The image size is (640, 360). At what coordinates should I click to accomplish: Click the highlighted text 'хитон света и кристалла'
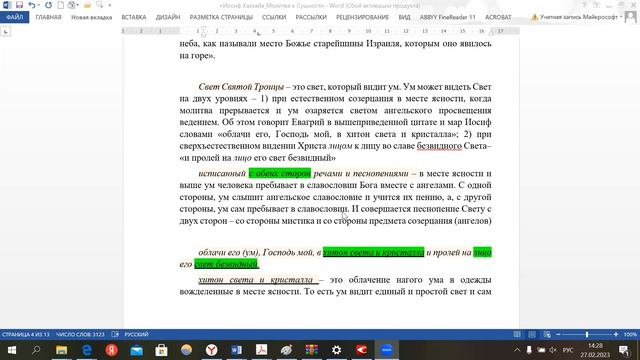click(373, 252)
